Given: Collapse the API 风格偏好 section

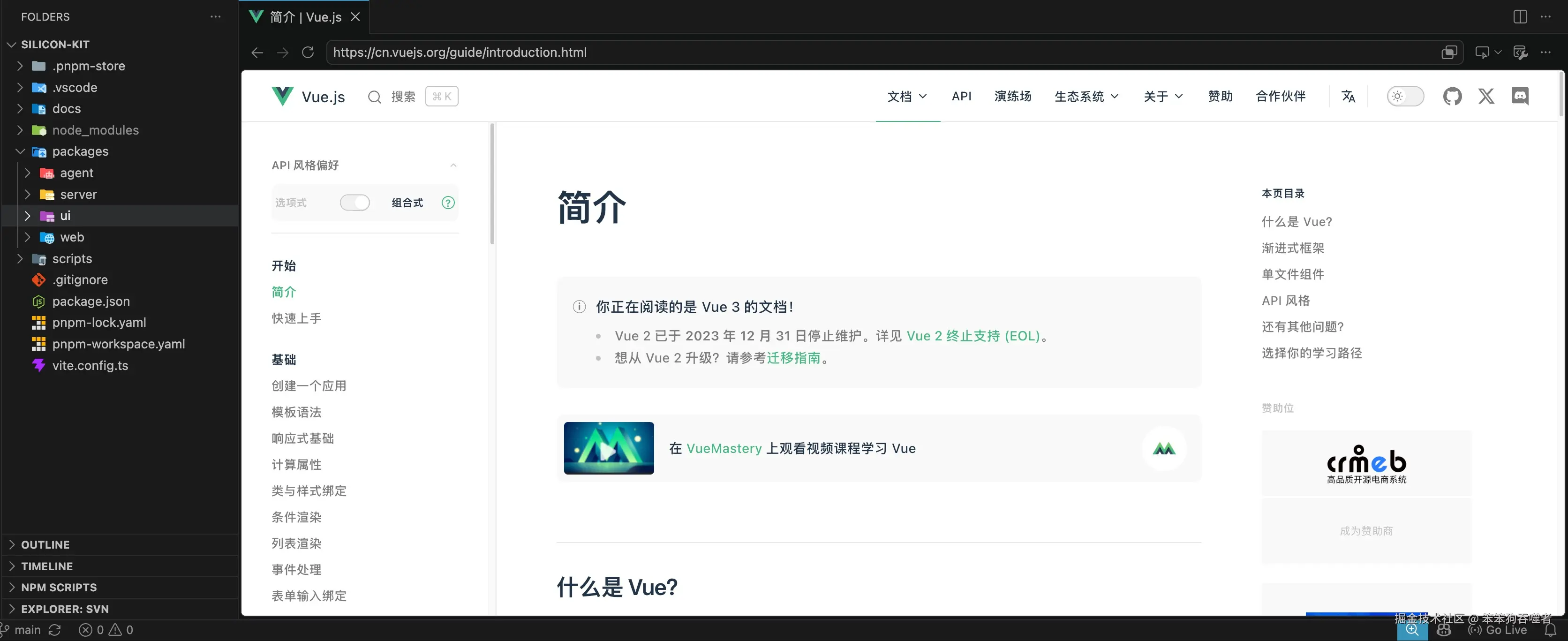Looking at the screenshot, I should tap(453, 166).
